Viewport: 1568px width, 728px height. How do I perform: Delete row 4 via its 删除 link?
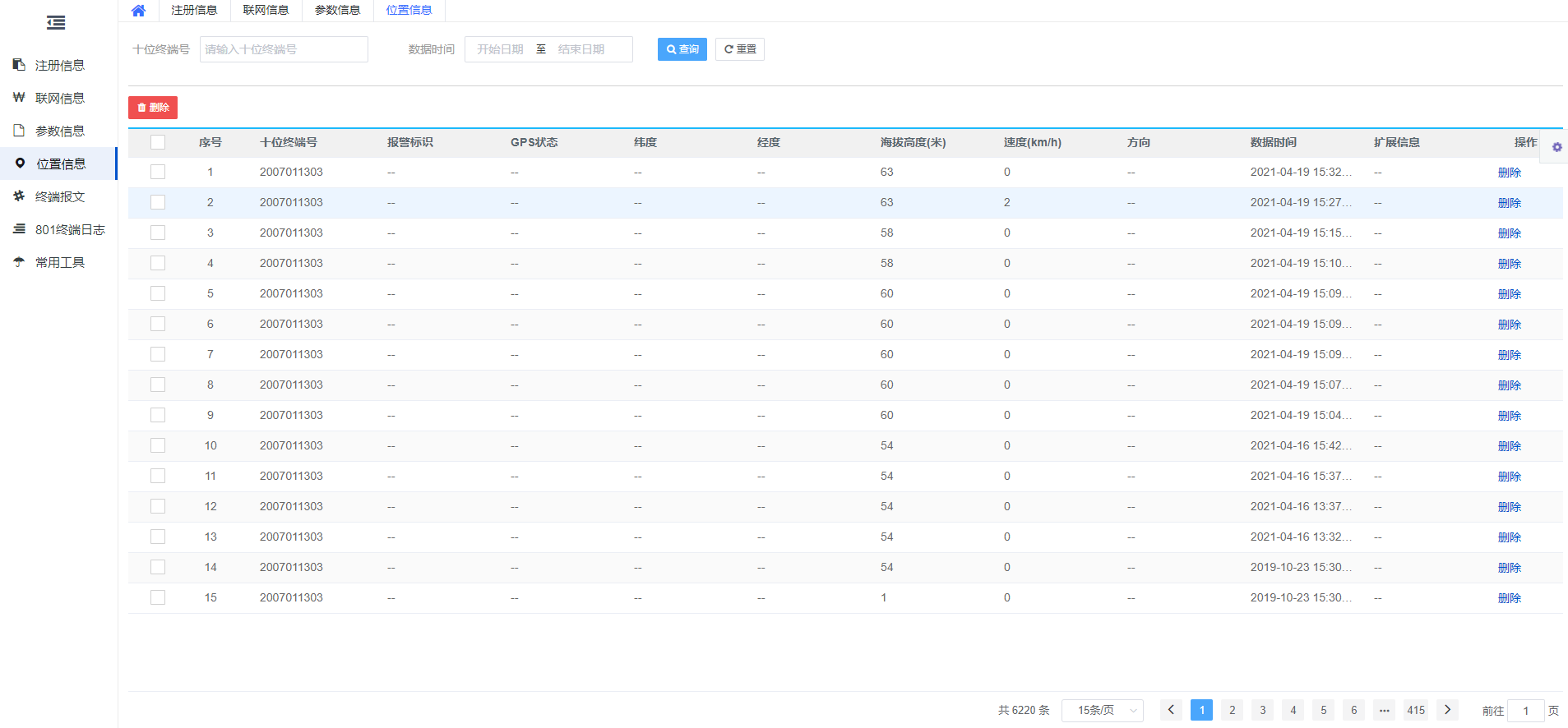tap(1510, 264)
